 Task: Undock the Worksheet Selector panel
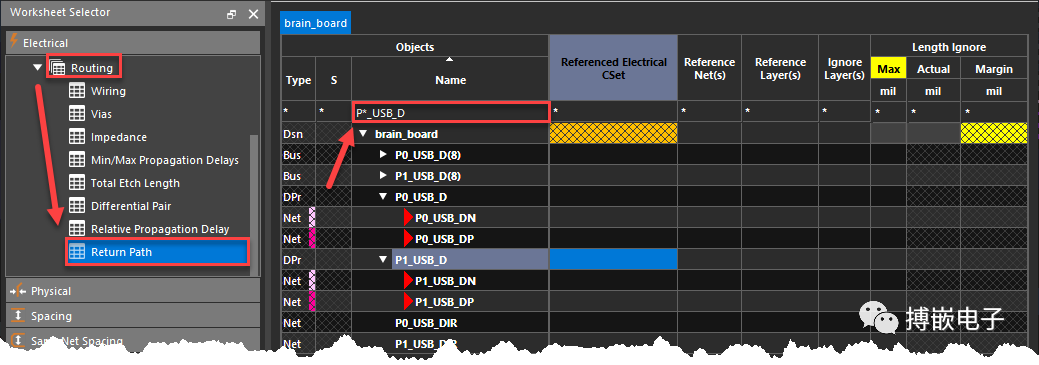(x=231, y=14)
